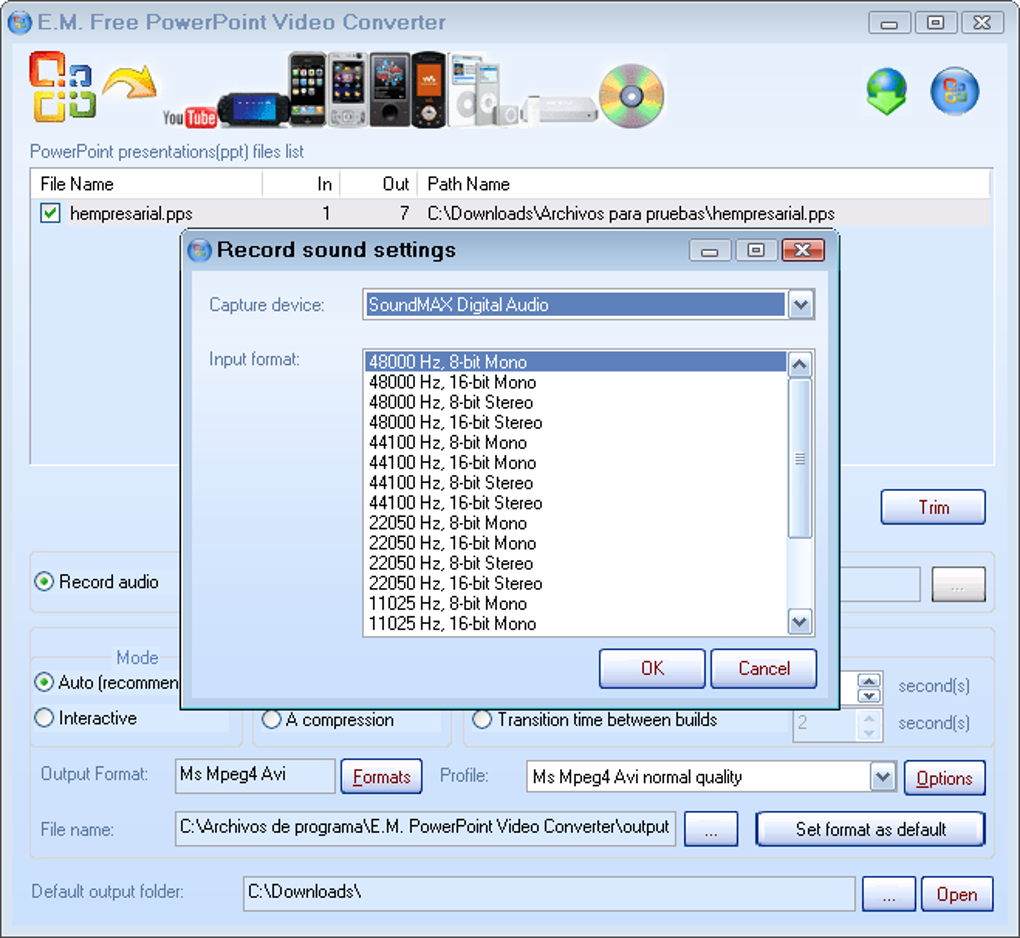
Task: Click the Input format scrollbar thumb
Action: [799, 459]
